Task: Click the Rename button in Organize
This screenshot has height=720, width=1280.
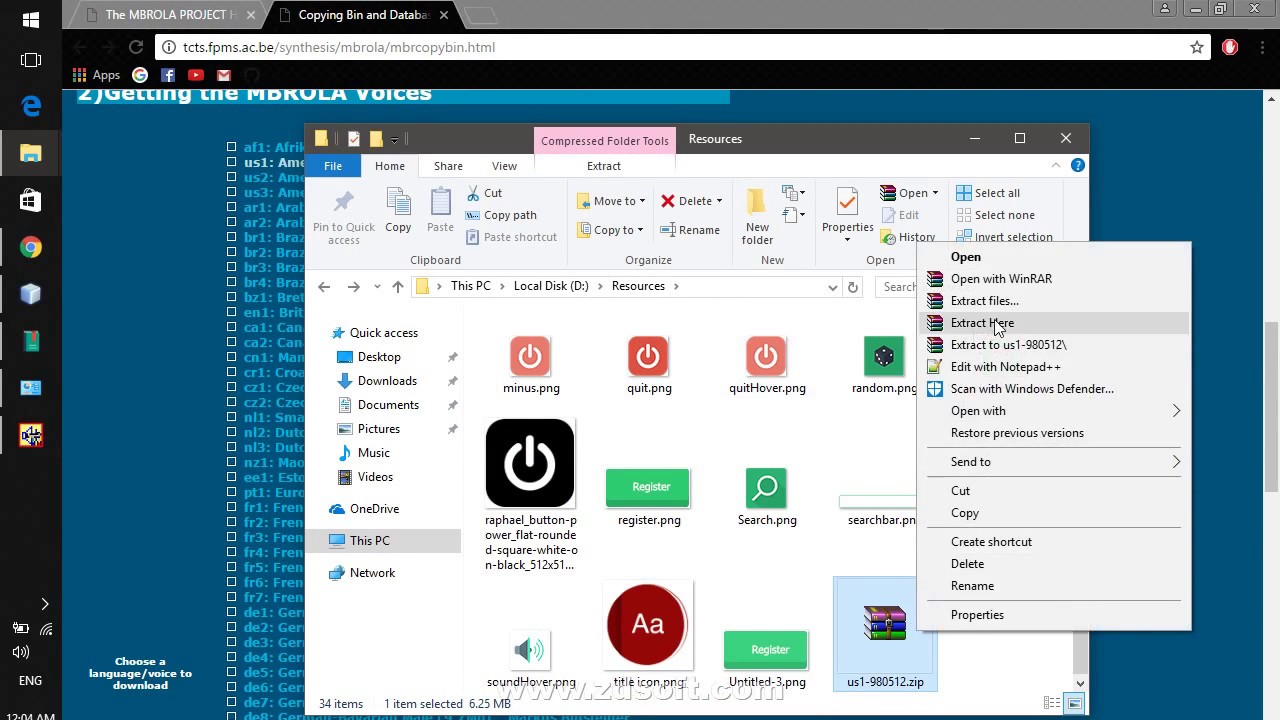Action: pos(690,230)
